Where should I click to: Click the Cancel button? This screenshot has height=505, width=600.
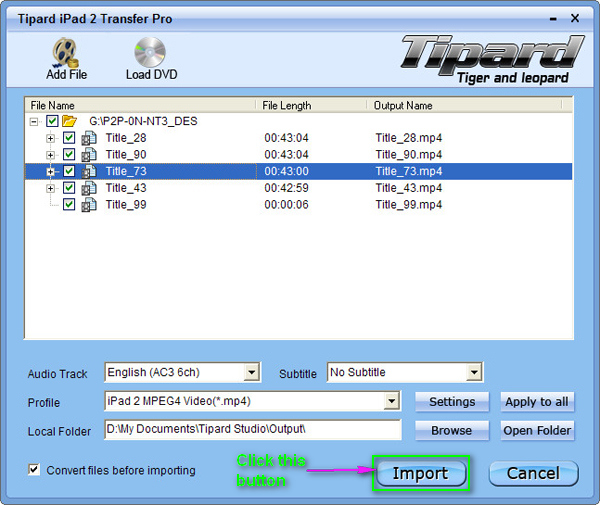(x=533, y=473)
